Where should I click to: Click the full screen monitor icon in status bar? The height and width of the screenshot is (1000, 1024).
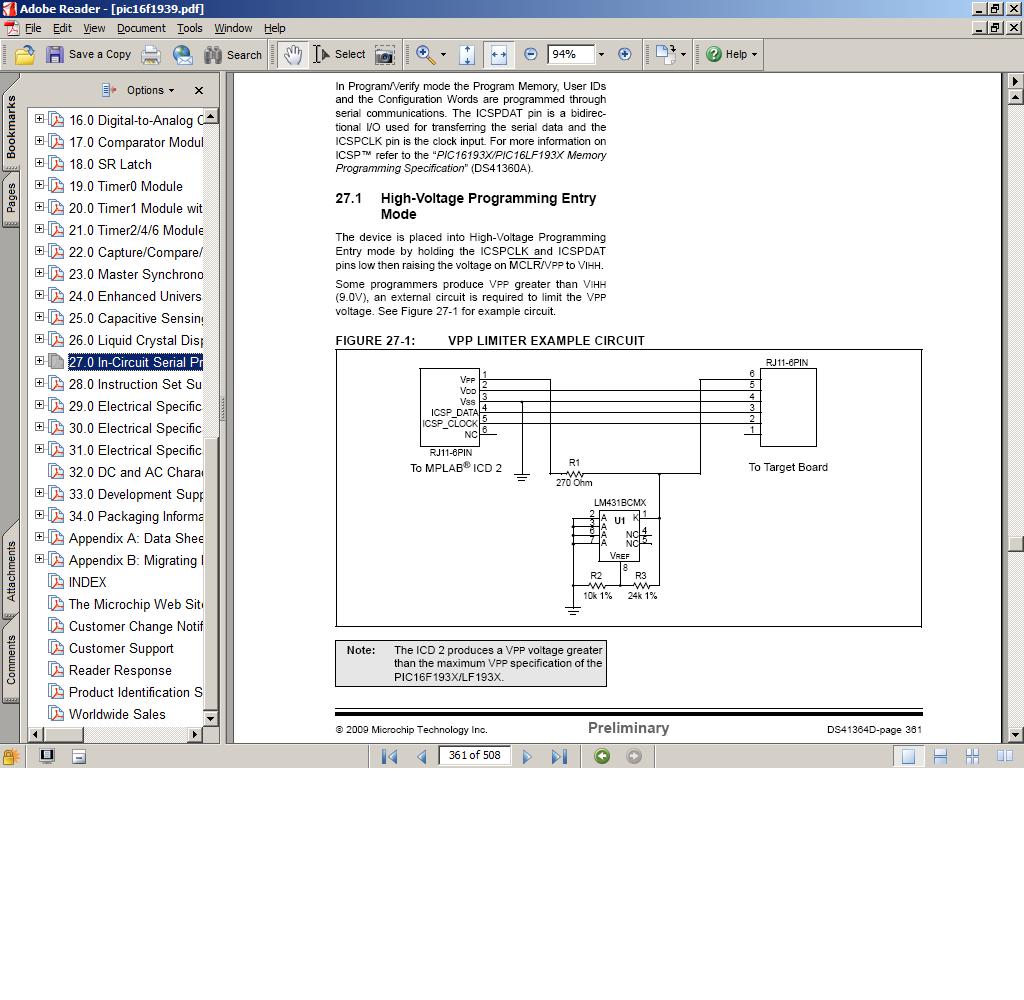(x=47, y=756)
